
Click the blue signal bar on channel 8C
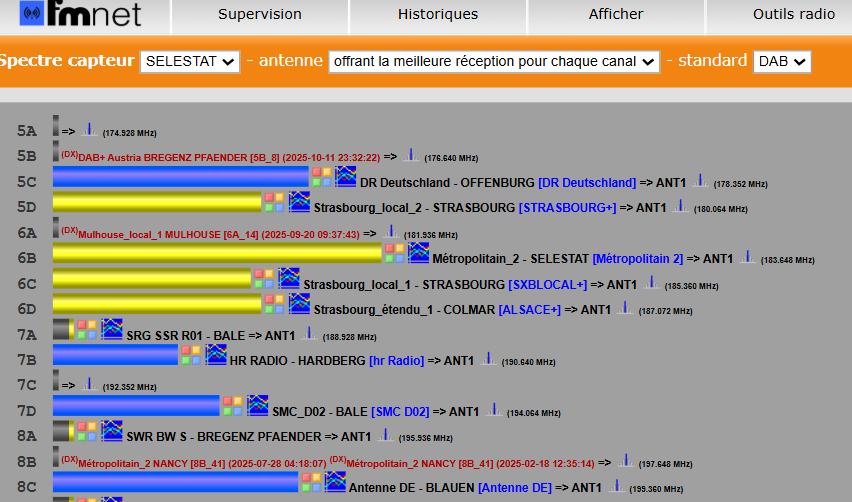tap(176, 482)
